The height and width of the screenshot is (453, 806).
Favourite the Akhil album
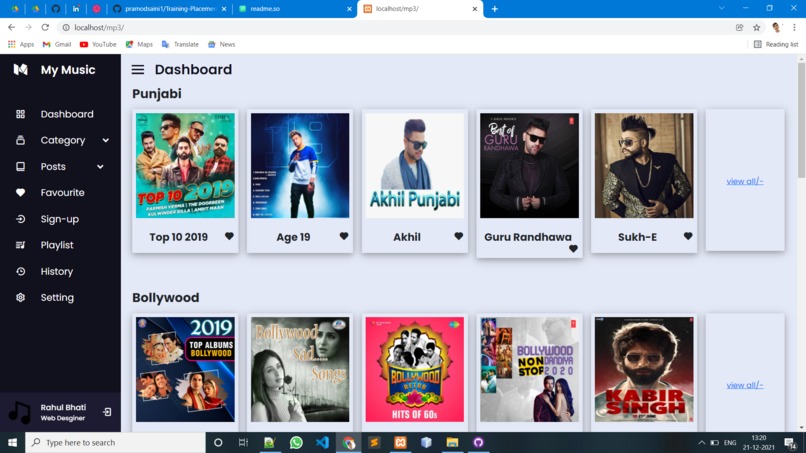tap(459, 236)
